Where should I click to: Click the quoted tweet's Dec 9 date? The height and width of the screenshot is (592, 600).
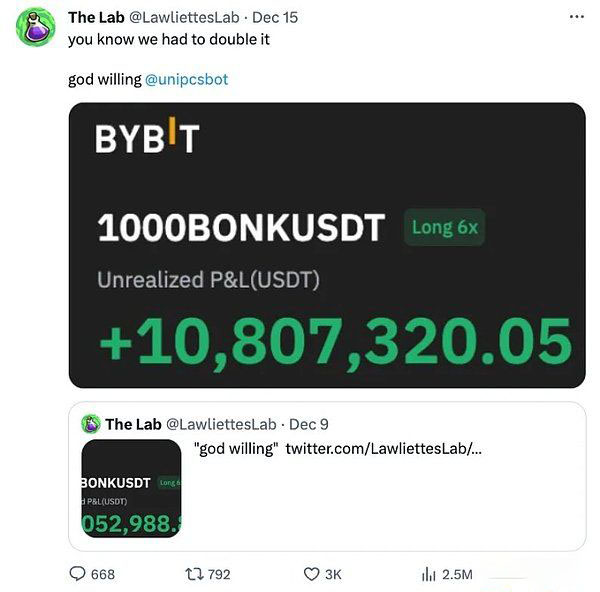point(308,424)
